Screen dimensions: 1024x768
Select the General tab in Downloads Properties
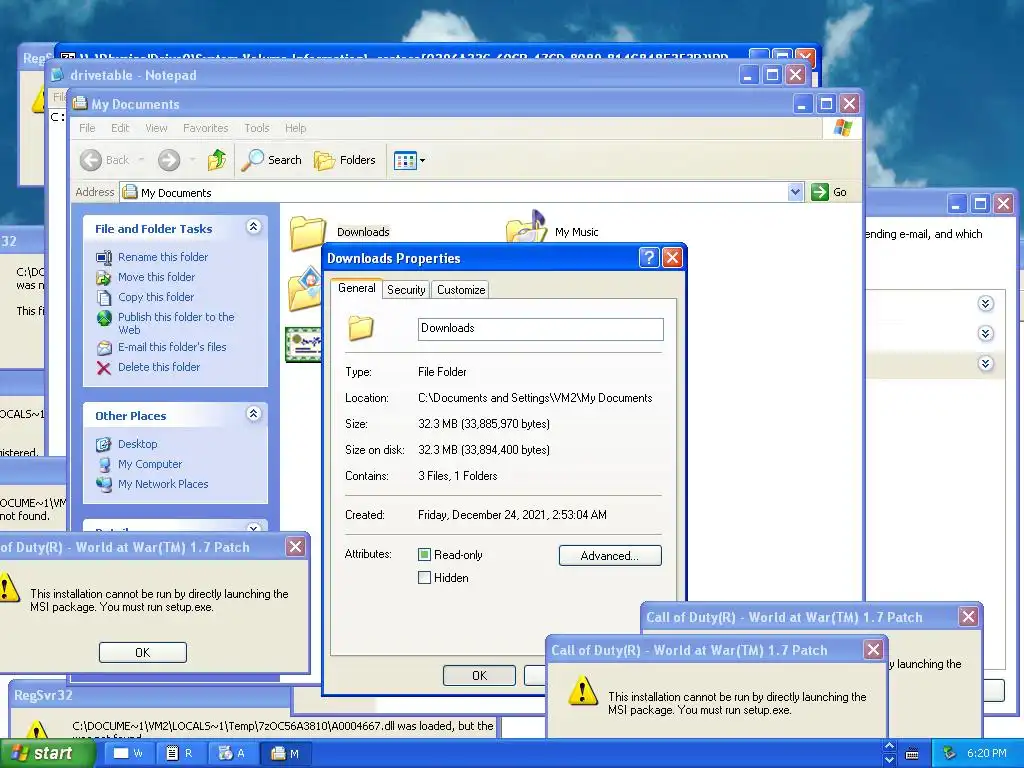pos(357,288)
